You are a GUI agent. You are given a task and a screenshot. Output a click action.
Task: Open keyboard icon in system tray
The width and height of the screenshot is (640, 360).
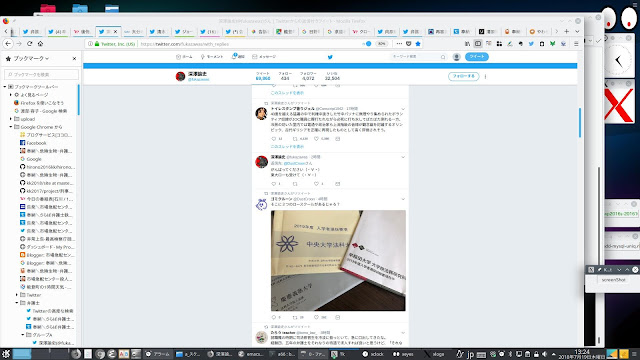(x=481, y=354)
